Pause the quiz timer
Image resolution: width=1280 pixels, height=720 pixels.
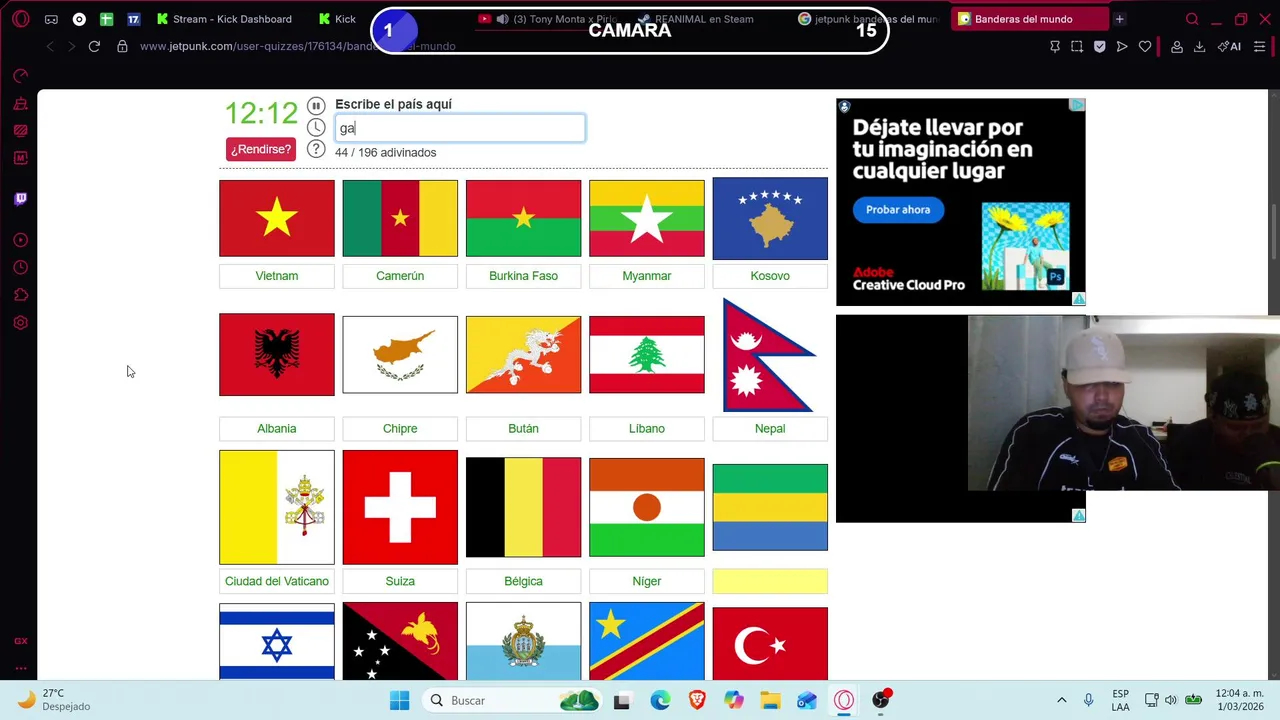point(316,106)
